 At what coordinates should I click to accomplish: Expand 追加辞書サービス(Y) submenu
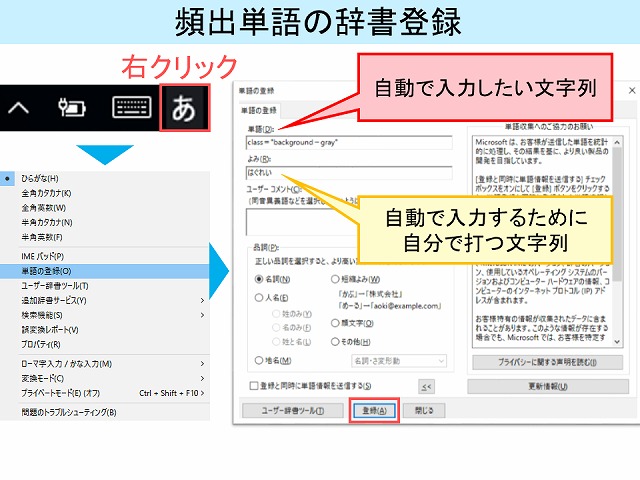(105, 300)
